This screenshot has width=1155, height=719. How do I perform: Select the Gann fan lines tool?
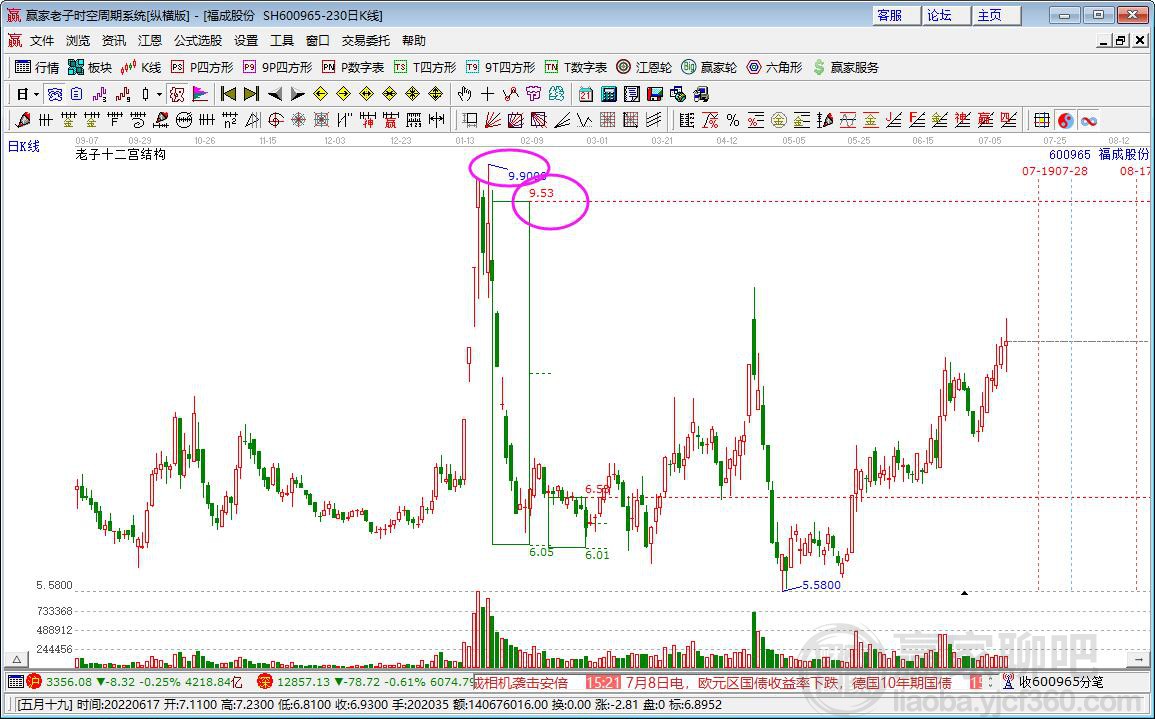point(492,119)
